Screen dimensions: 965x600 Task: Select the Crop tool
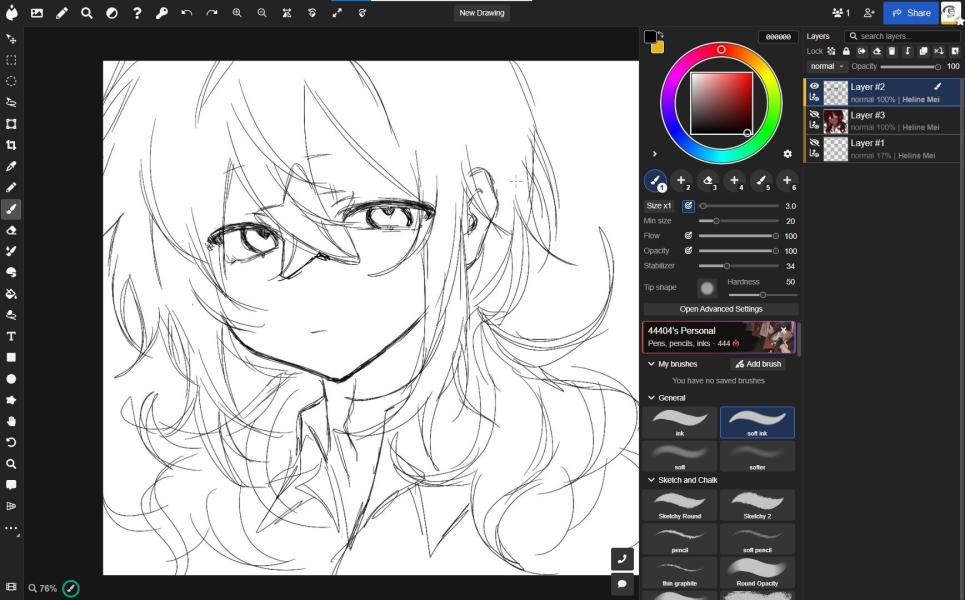pos(11,145)
